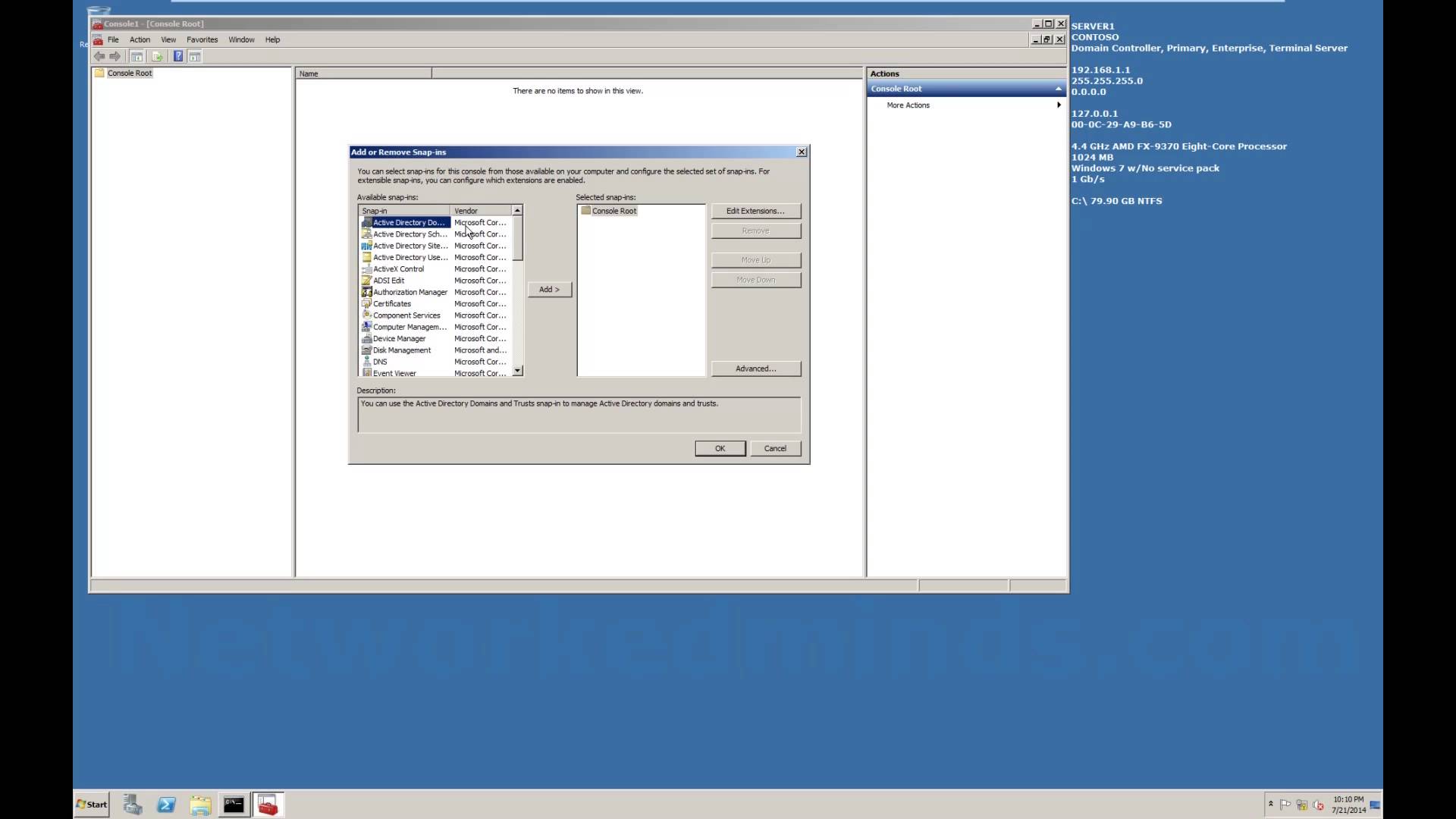The image size is (1456, 819).
Task: Click the taskbar clock showing 10:10 PM
Action: click(1348, 805)
